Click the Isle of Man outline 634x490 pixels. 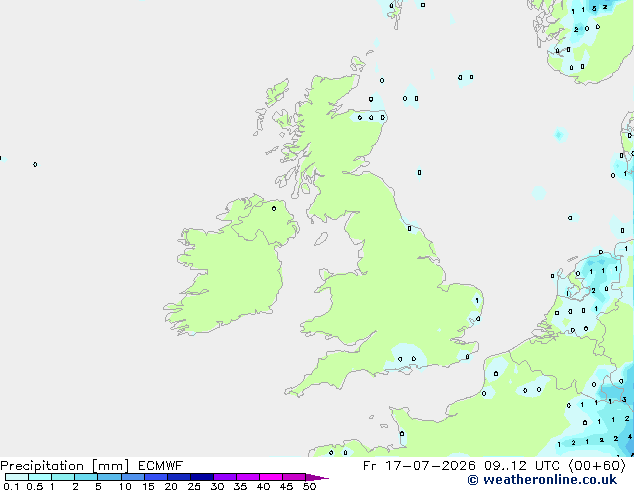tap(321, 239)
